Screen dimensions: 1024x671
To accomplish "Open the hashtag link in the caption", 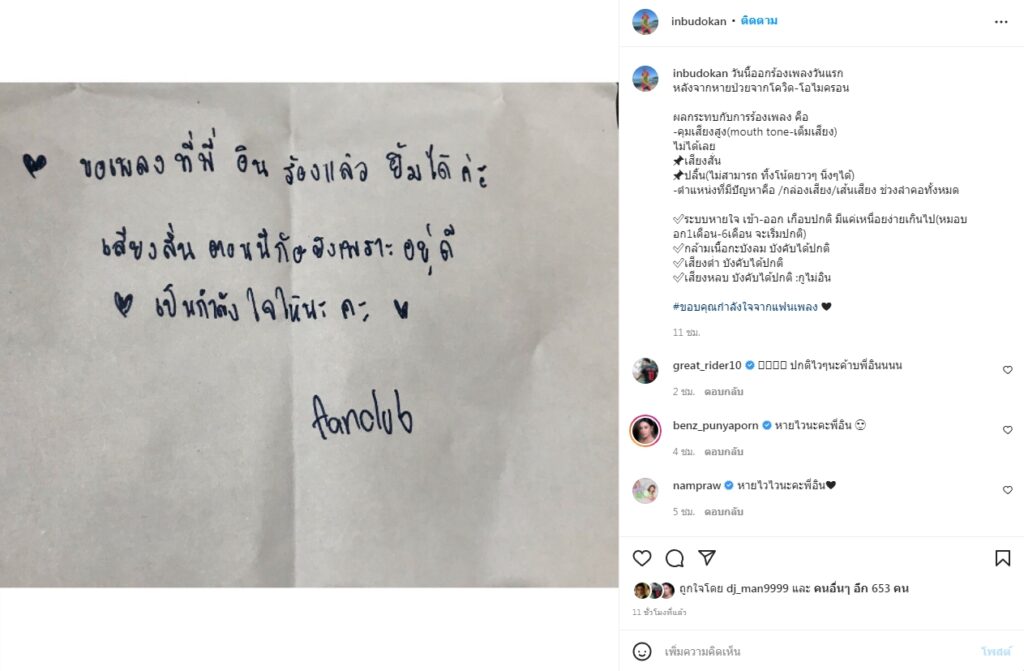I will coord(745,306).
